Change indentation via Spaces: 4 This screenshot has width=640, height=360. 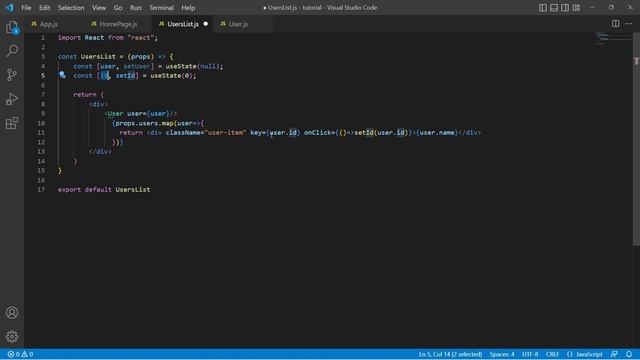click(x=502, y=354)
